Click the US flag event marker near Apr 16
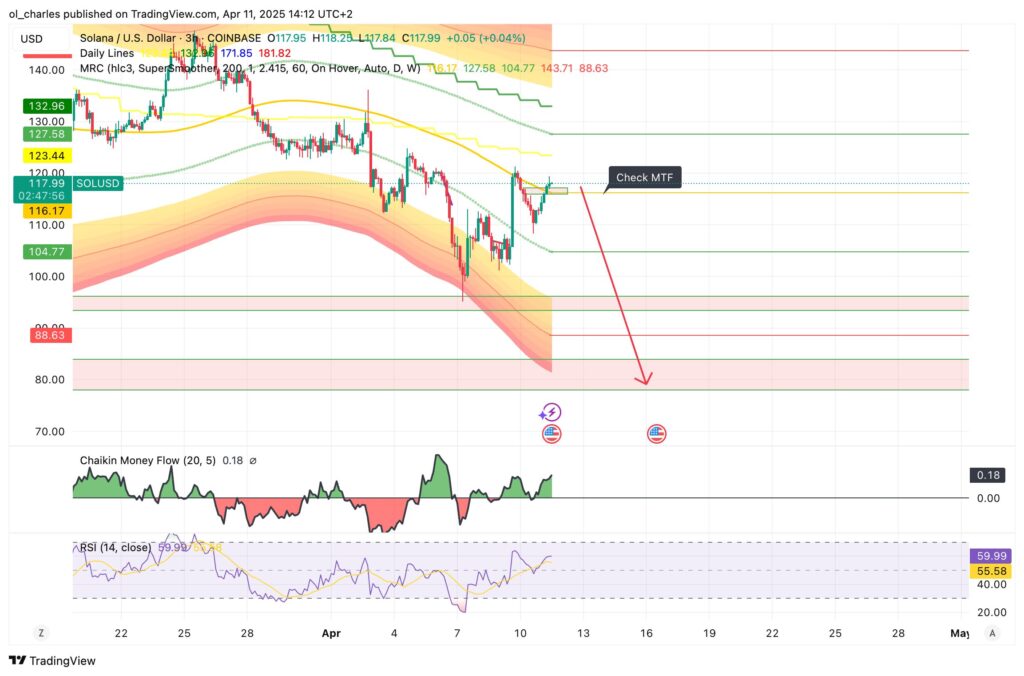Viewport: 1024px width, 676px height. click(x=656, y=433)
